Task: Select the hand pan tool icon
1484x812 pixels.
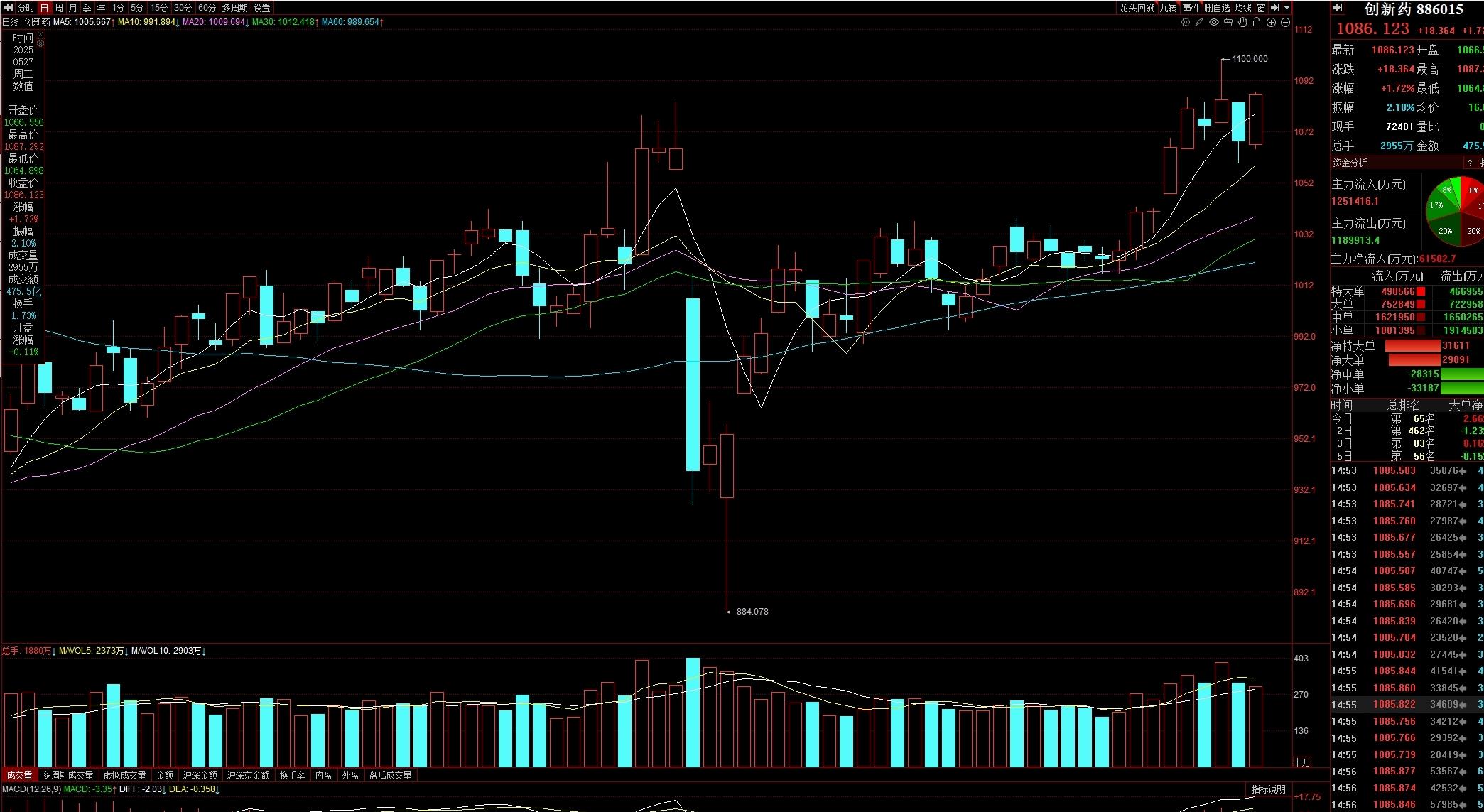Action: tap(1242, 22)
